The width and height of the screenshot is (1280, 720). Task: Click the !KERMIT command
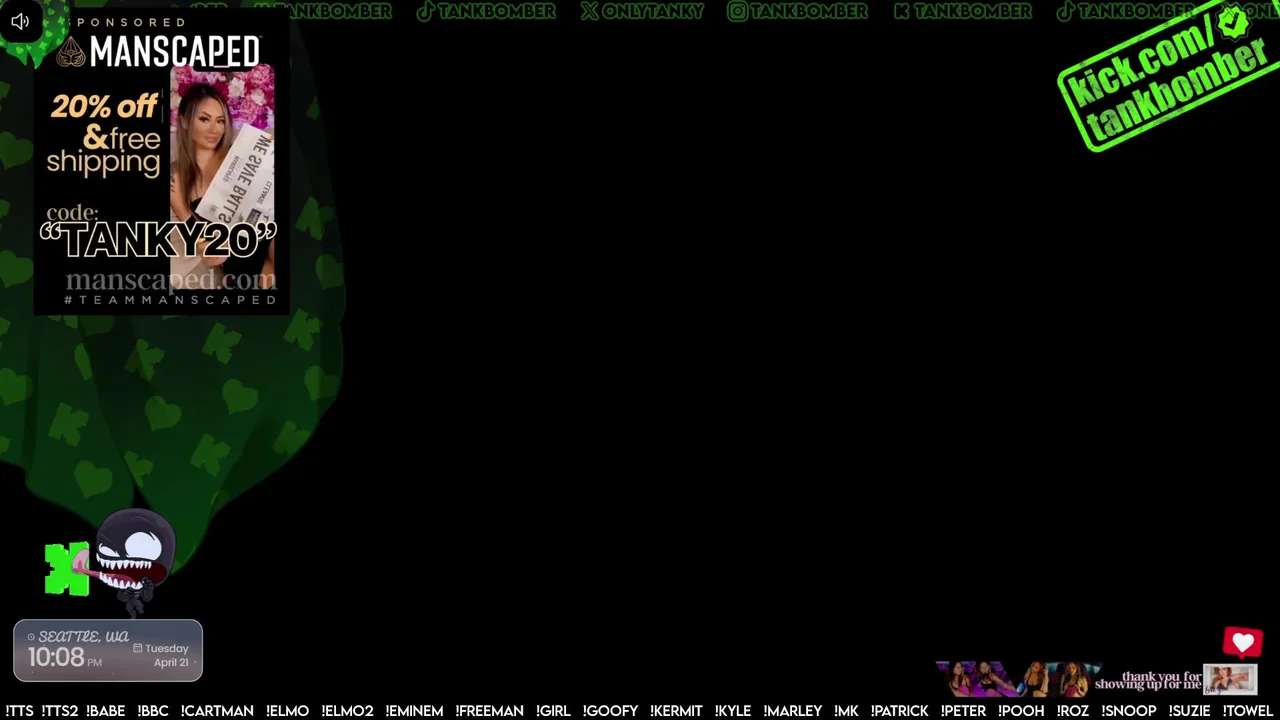pyautogui.click(x=676, y=711)
